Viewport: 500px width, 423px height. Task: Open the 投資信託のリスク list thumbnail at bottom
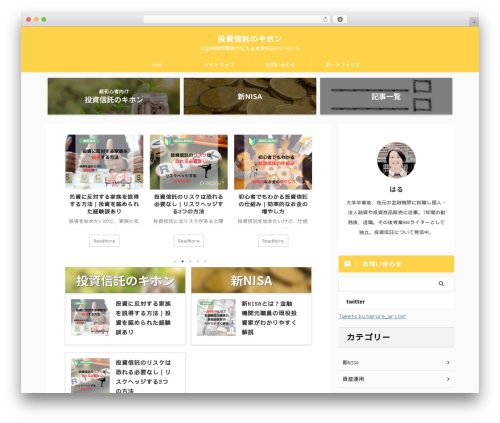(90, 375)
